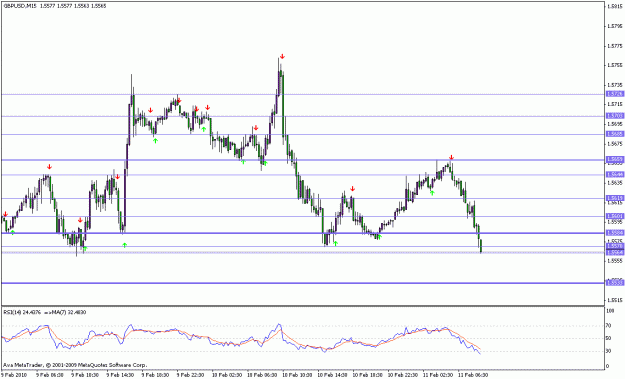
Task: Click the 1.5735 price scale value
Action: (x=614, y=85)
